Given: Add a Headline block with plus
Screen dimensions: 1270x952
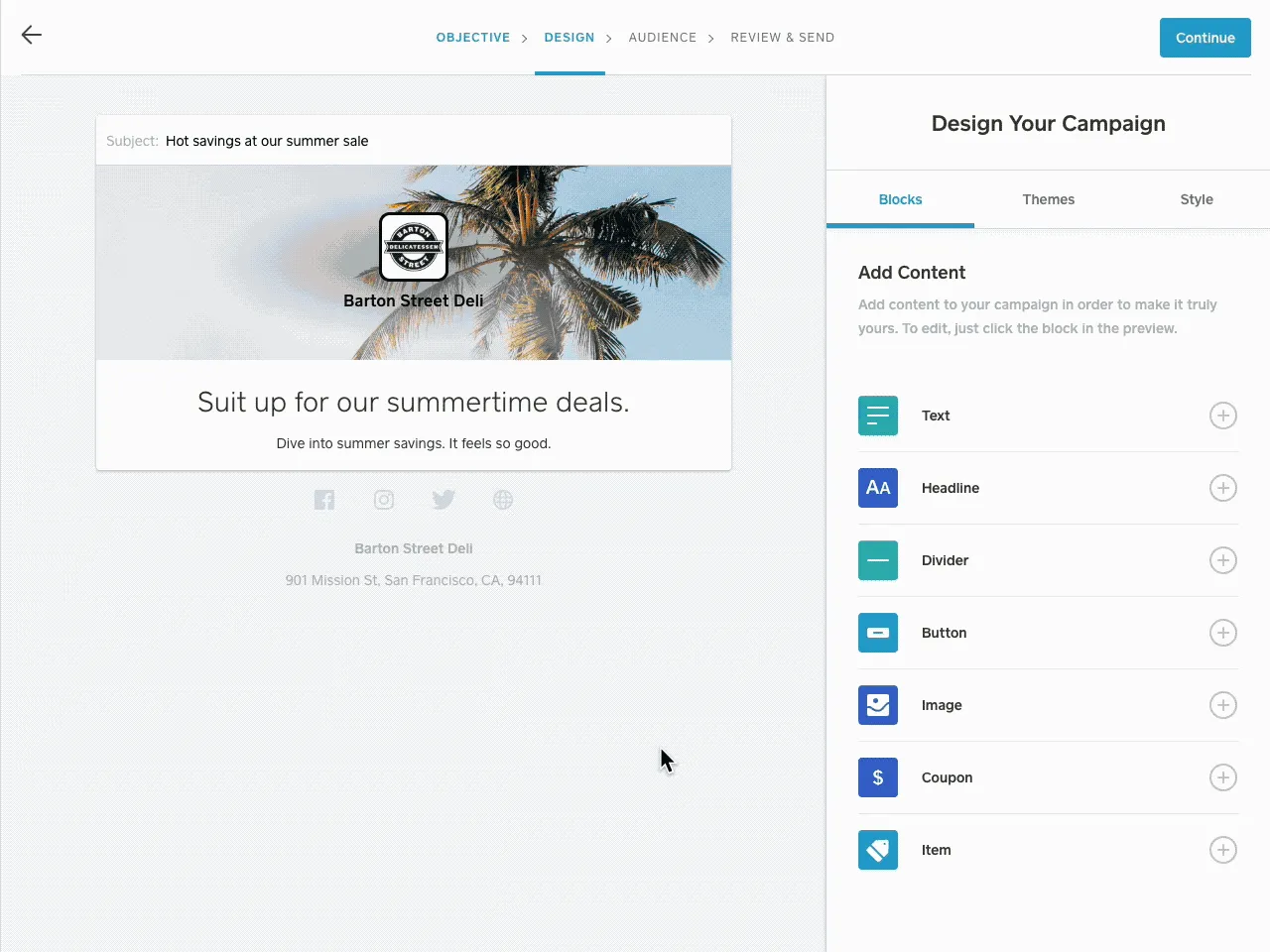Looking at the screenshot, I should click(1223, 488).
